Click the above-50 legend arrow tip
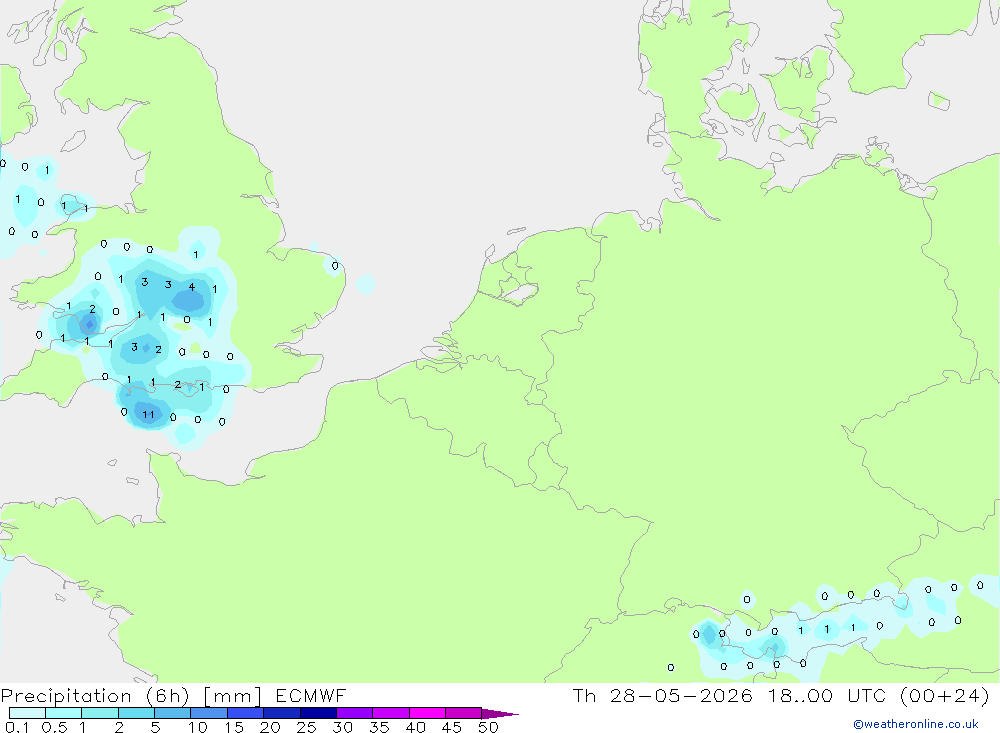The image size is (1000, 733). tap(500, 713)
